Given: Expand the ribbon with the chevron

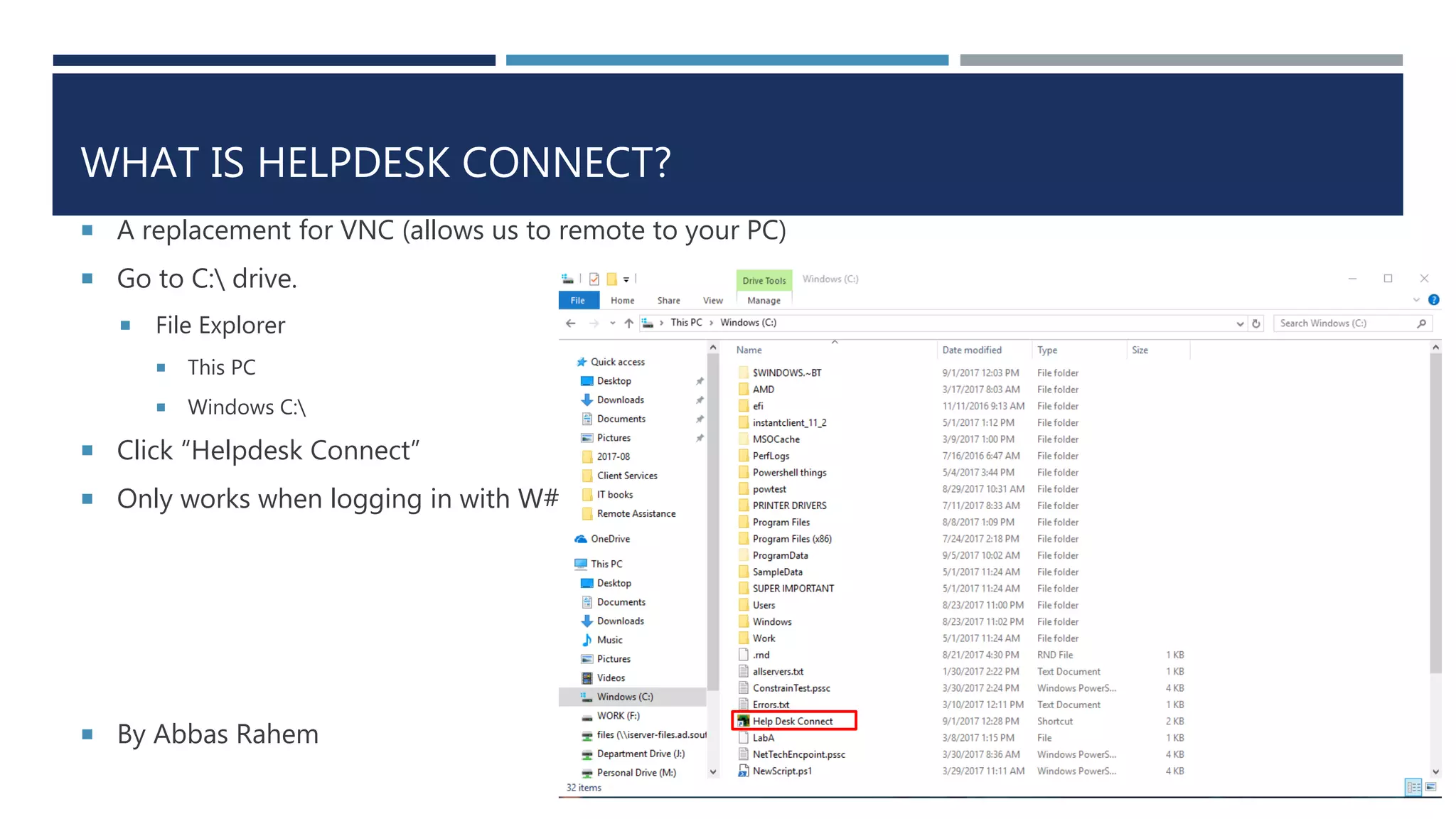Looking at the screenshot, I should (1416, 300).
